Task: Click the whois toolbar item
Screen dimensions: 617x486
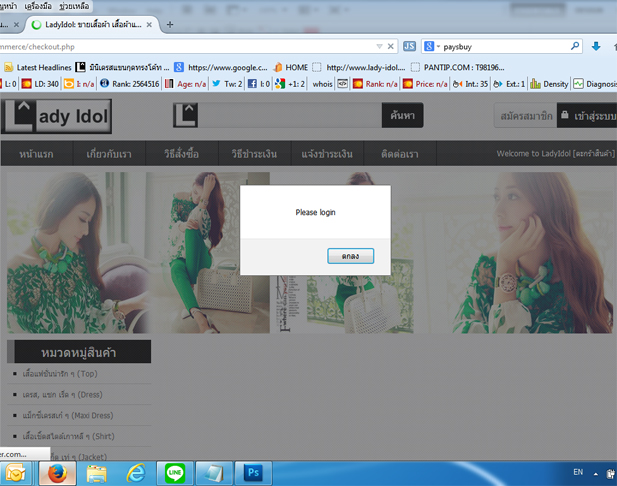Action: pyautogui.click(x=322, y=84)
